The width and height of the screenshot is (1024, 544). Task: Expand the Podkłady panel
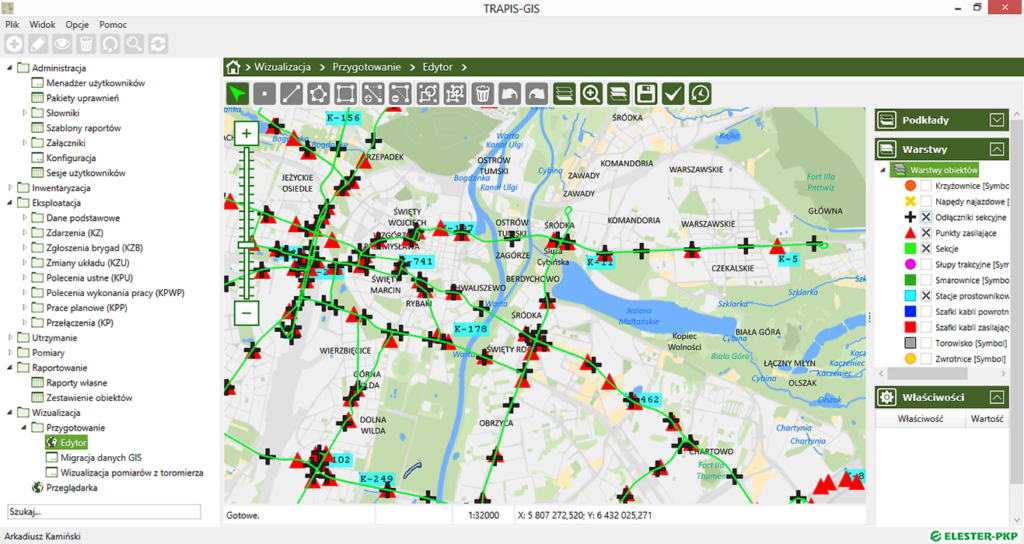coord(996,120)
